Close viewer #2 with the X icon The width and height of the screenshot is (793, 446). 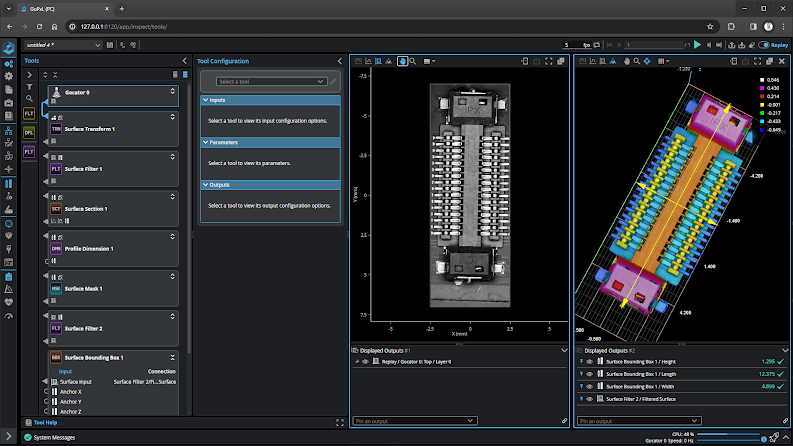782,61
